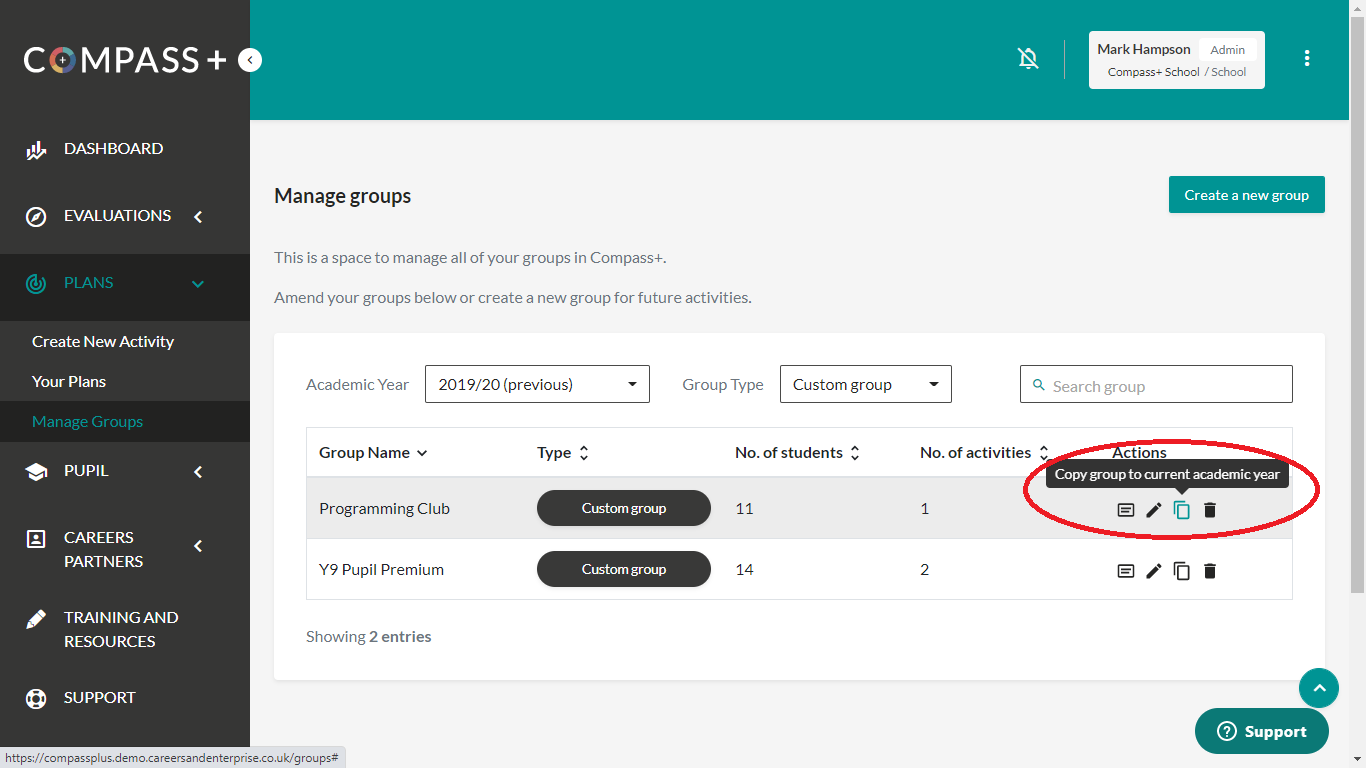Click the scroll-to-top arrow button

tap(1318, 688)
